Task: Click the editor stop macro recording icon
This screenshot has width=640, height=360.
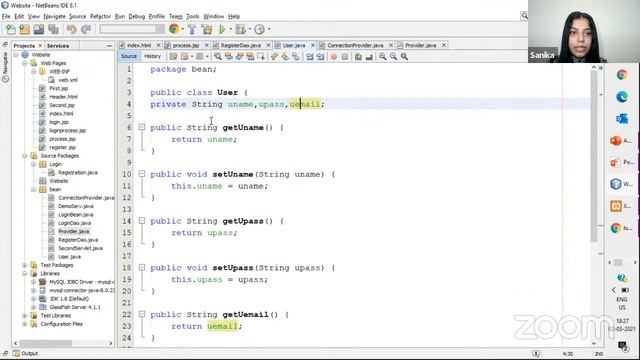Action: click(345, 57)
